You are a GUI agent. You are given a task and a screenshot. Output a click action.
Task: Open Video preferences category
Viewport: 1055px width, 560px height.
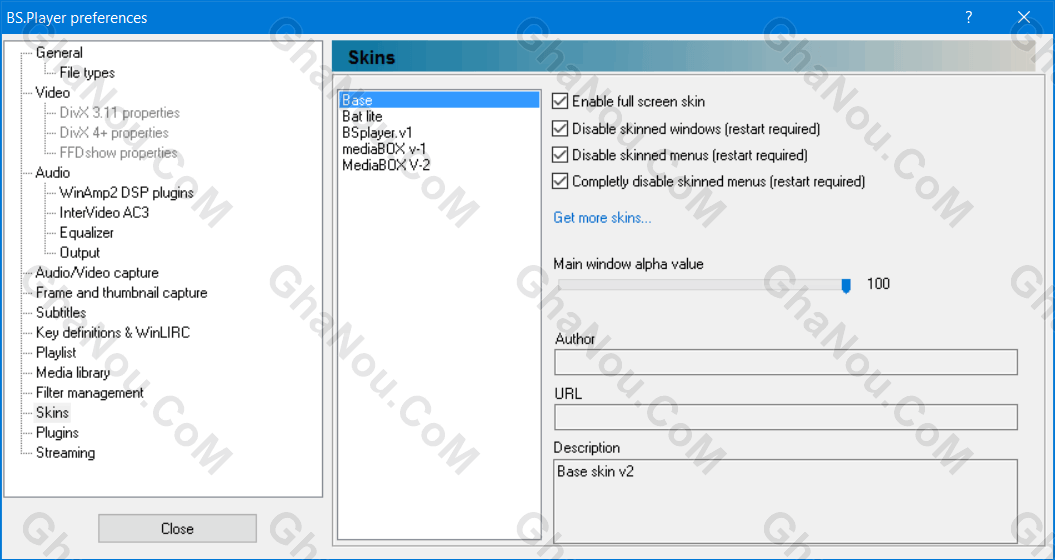(x=52, y=92)
